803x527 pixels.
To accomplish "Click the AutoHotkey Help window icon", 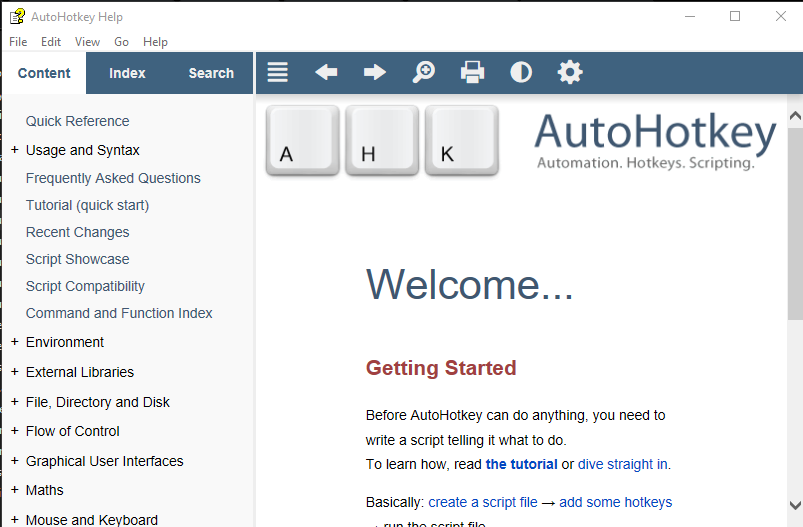I will click(17, 16).
